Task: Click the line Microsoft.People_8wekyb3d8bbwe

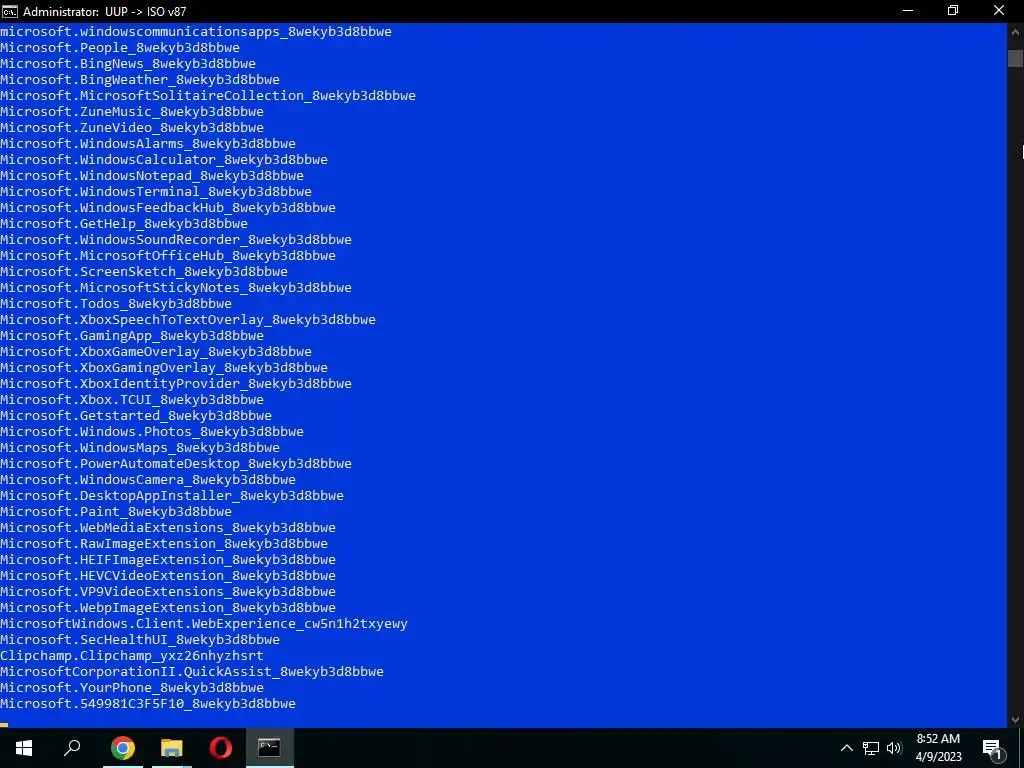Action: click(120, 48)
